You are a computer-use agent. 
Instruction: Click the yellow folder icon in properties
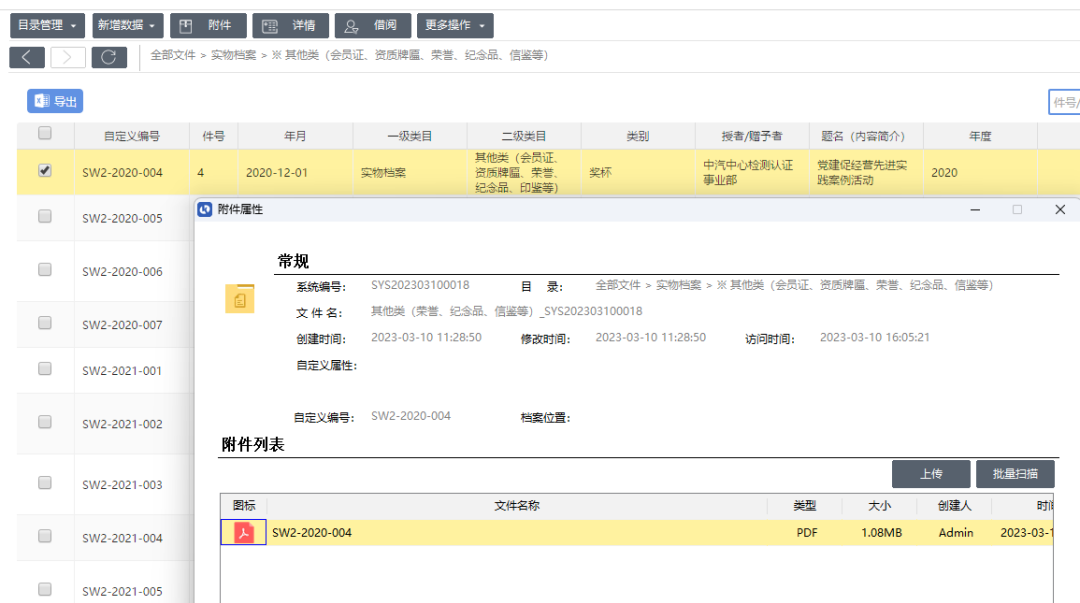(240, 299)
